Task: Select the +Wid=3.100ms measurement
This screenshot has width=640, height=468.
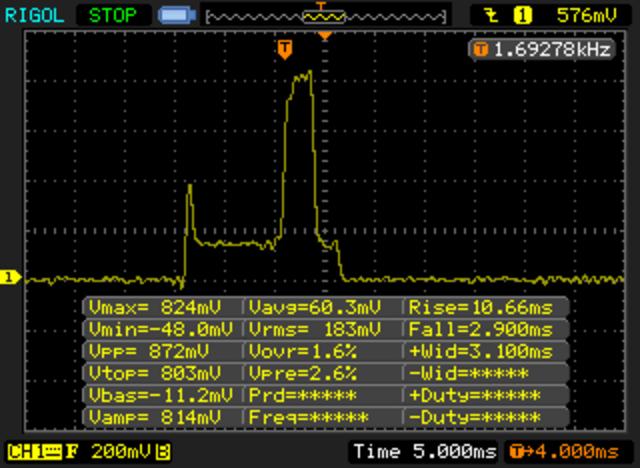Action: pos(484,351)
